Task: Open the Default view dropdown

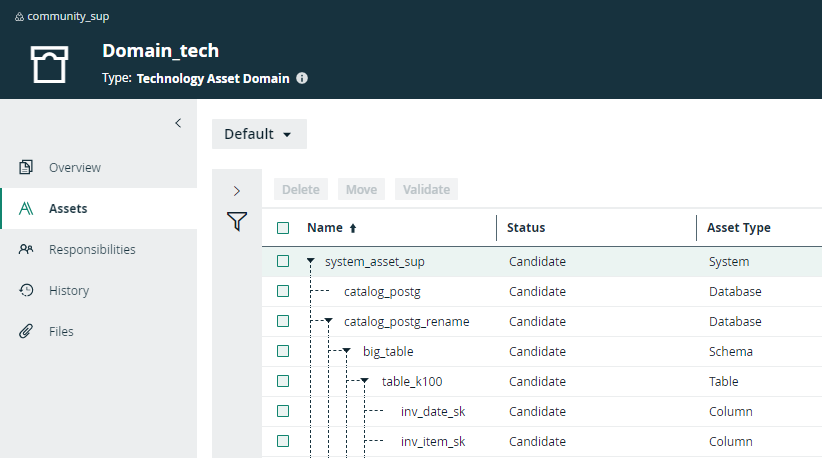Action: pos(258,134)
